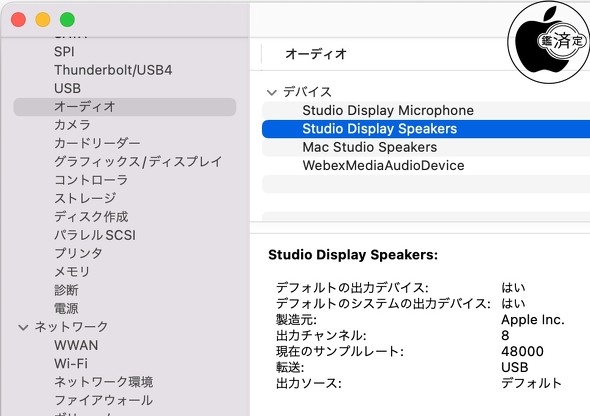
Task: Collapse the デバイス disclosure chevron
Action: point(272,92)
